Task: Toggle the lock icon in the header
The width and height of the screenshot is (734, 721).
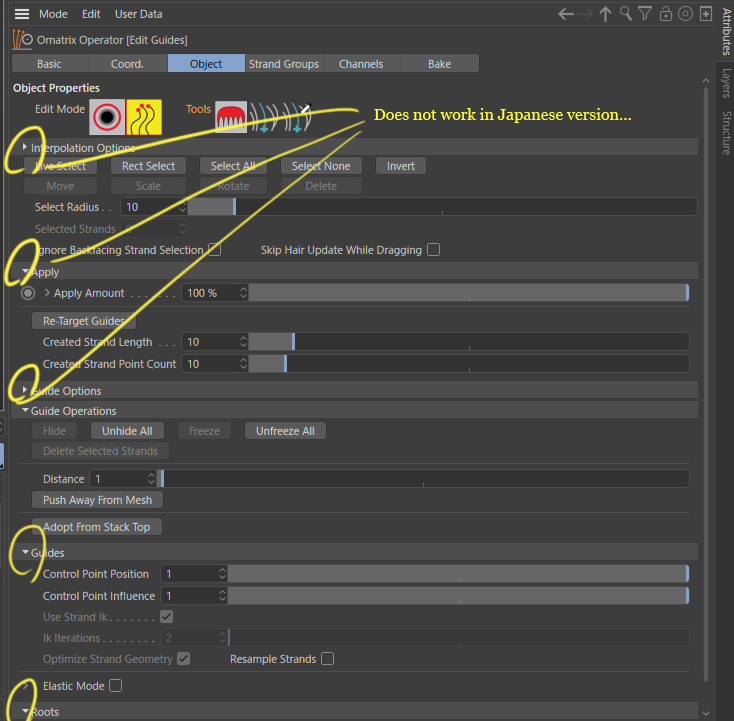Action: click(665, 14)
